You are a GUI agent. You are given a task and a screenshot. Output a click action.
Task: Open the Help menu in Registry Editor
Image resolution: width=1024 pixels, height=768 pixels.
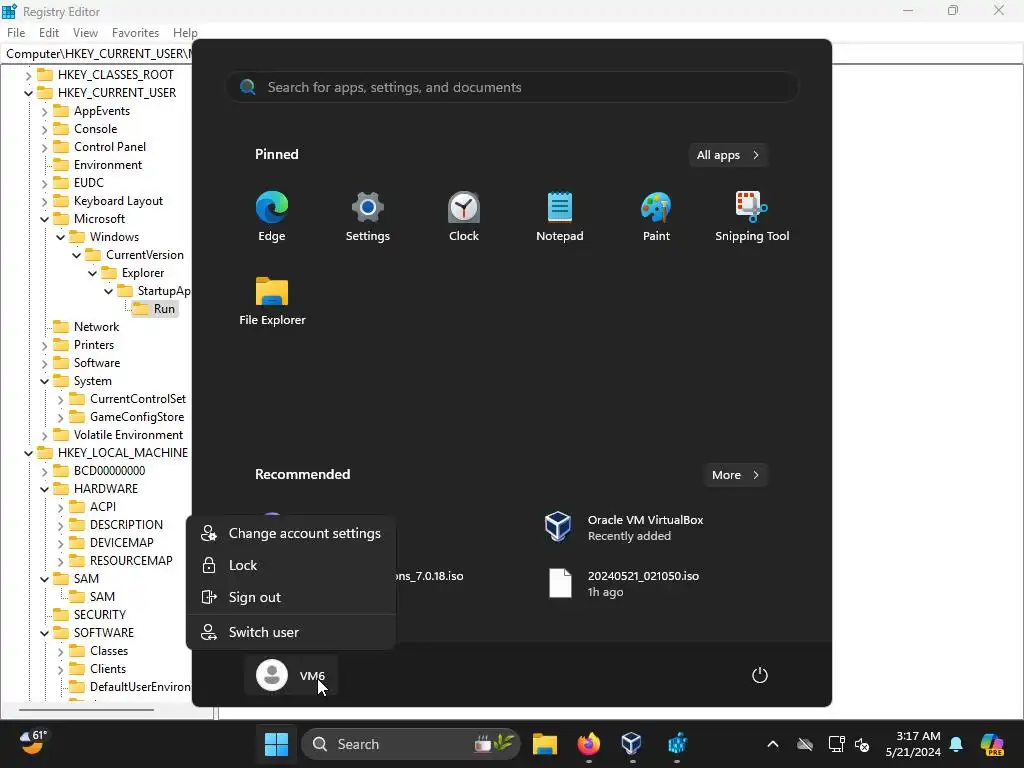coord(185,33)
